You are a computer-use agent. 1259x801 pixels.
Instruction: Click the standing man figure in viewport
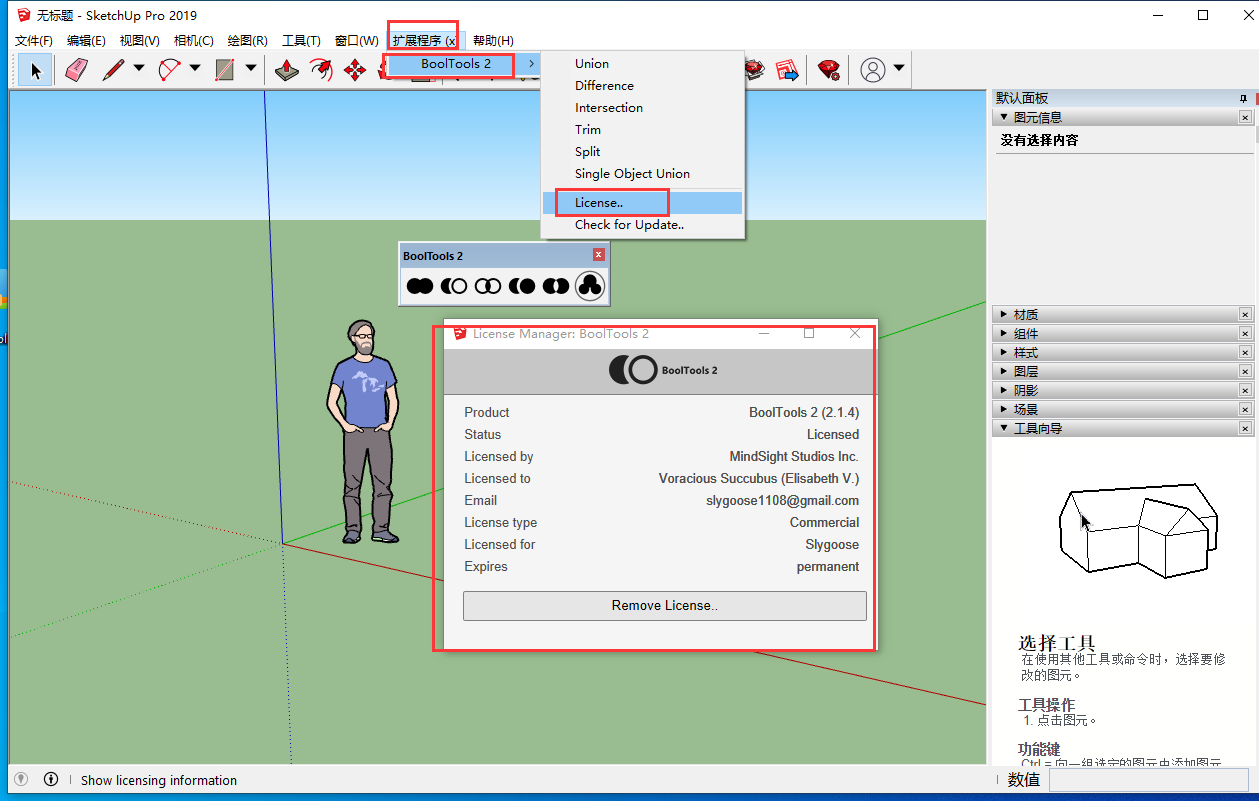click(x=363, y=432)
